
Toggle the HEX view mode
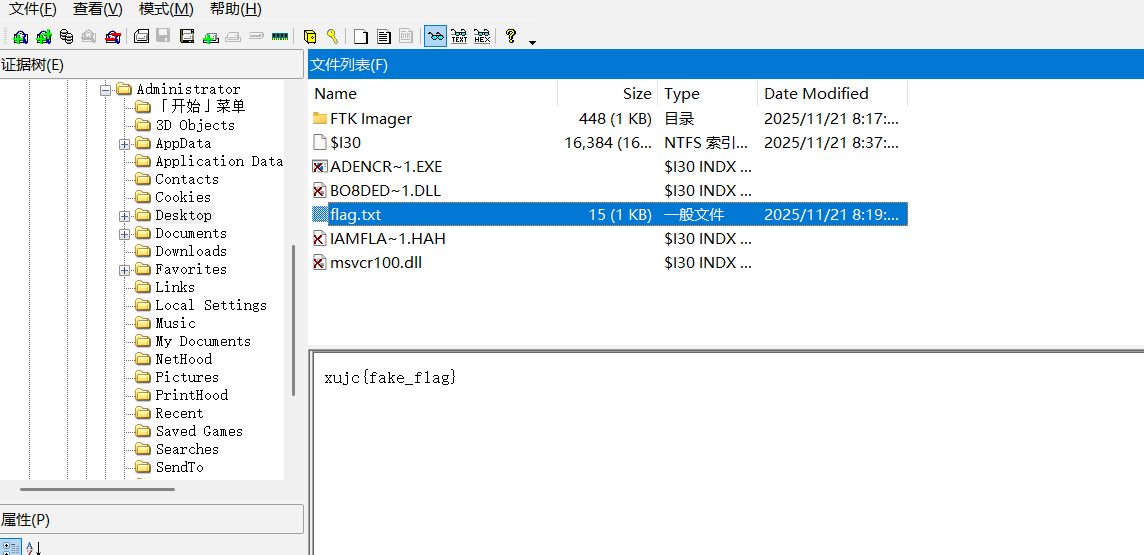pyautogui.click(x=482, y=37)
